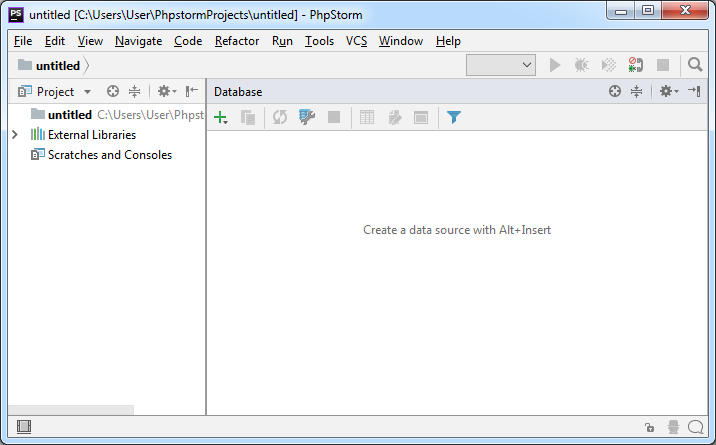The image size is (716, 445).
Task: Open the run configuration dropdown
Action: click(501, 65)
